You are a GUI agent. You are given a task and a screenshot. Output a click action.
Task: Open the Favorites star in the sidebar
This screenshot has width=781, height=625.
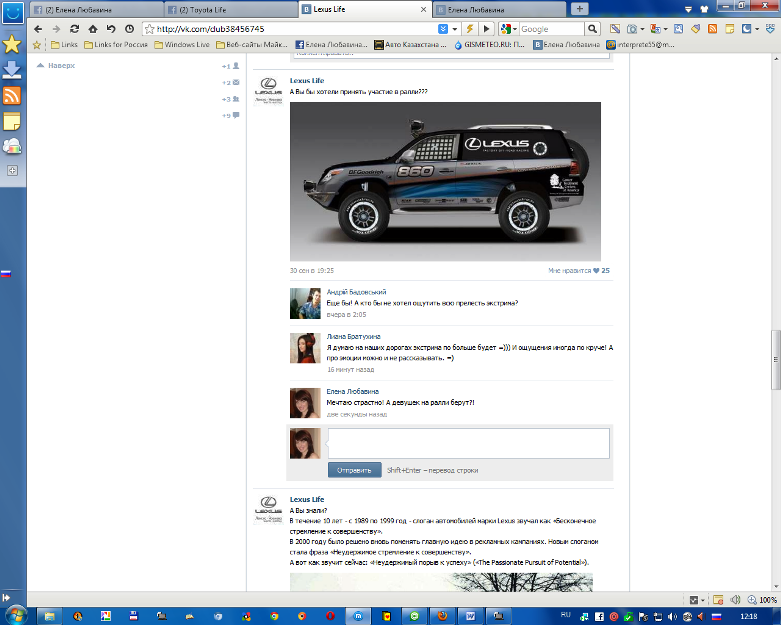11,45
